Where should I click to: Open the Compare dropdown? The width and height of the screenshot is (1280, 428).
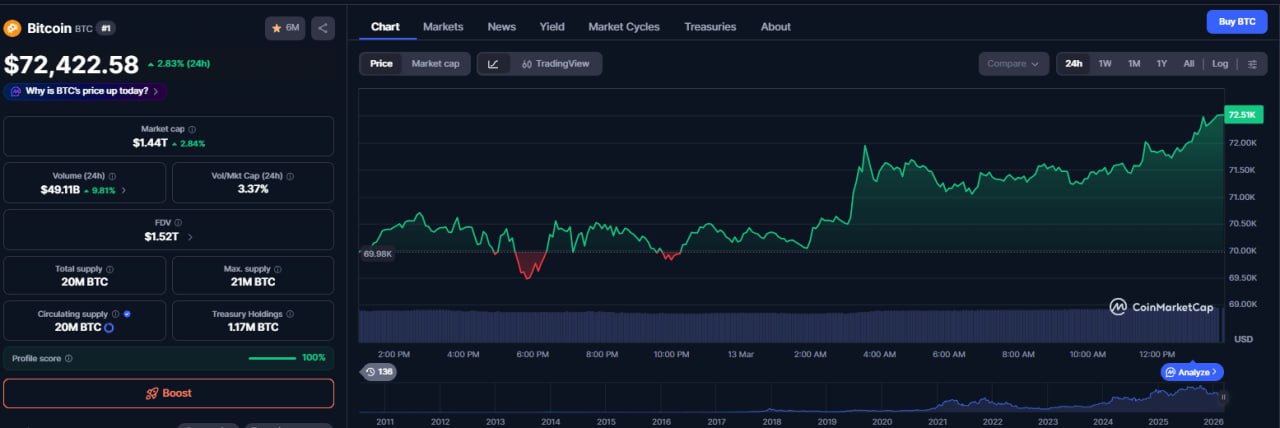(x=1013, y=64)
